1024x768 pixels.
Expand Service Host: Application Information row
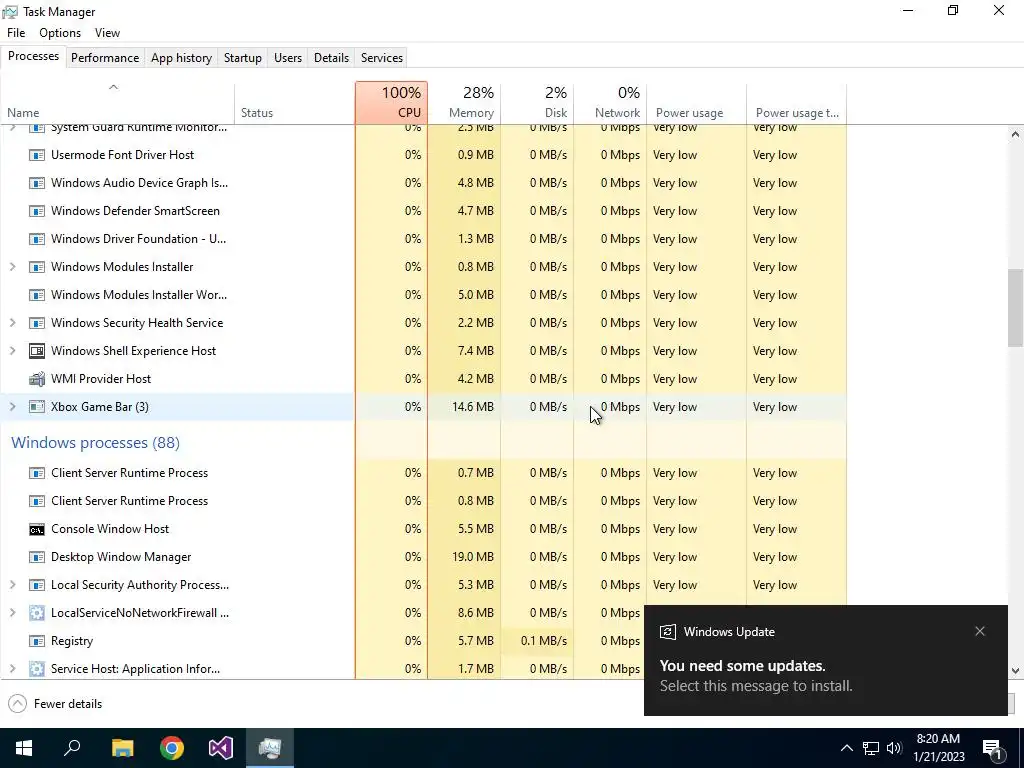point(12,669)
